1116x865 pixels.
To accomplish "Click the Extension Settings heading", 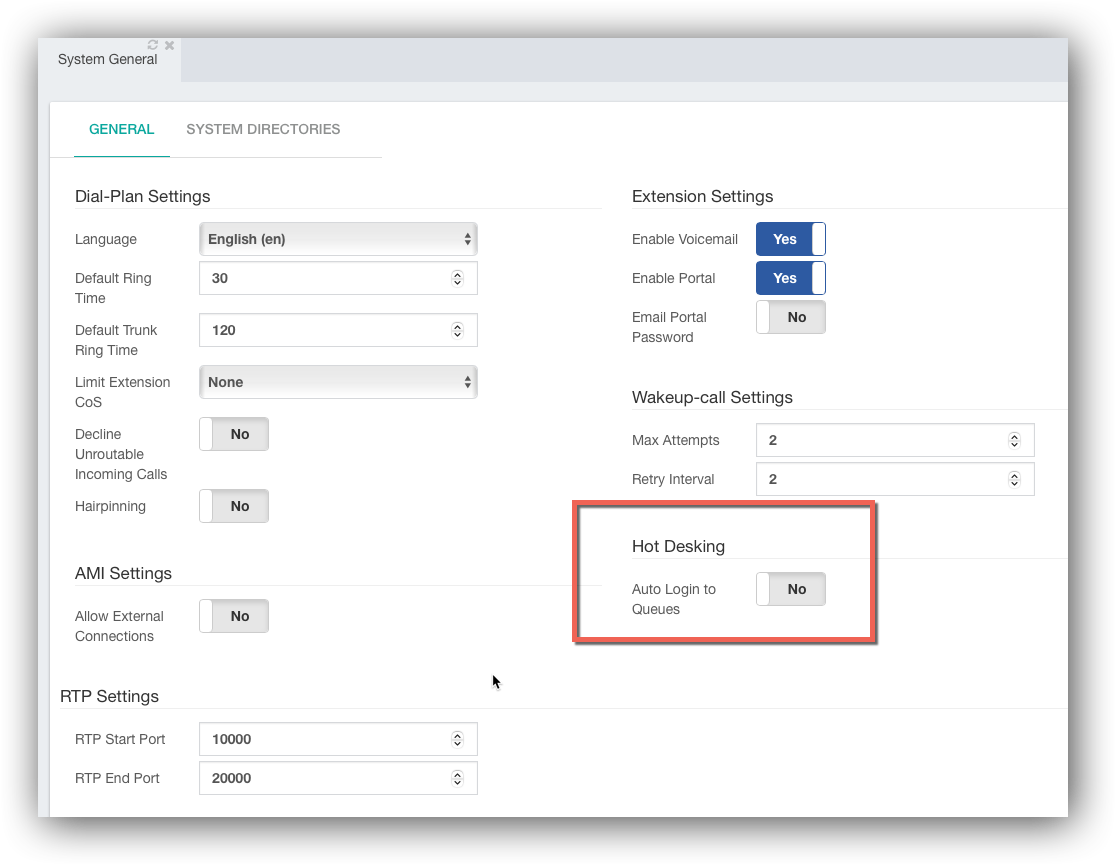I will (702, 196).
